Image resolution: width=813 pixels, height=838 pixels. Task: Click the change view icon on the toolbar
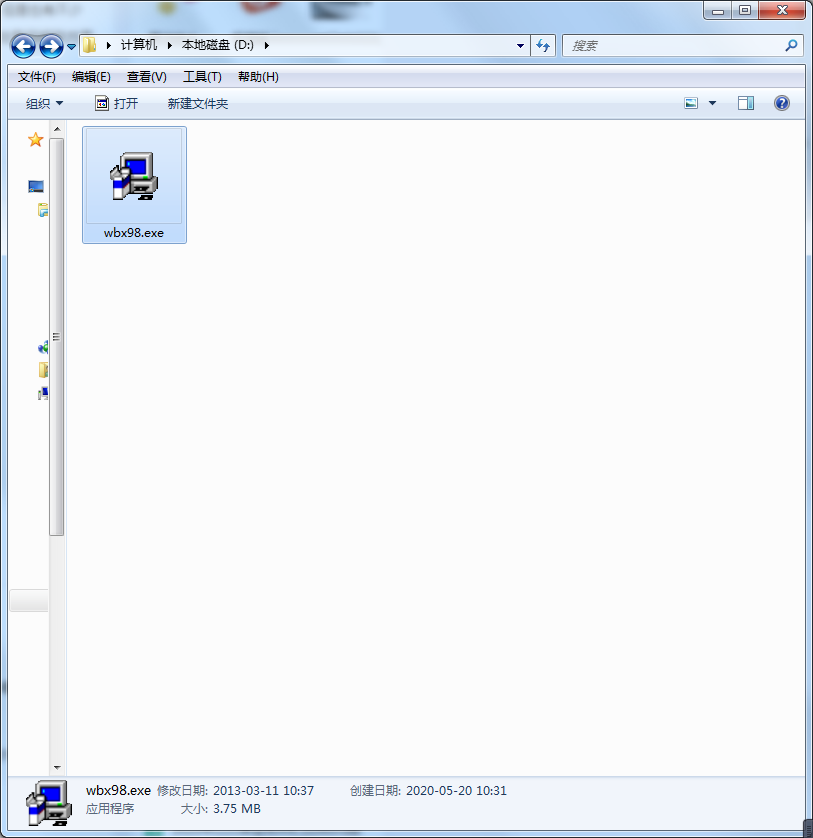click(689, 102)
